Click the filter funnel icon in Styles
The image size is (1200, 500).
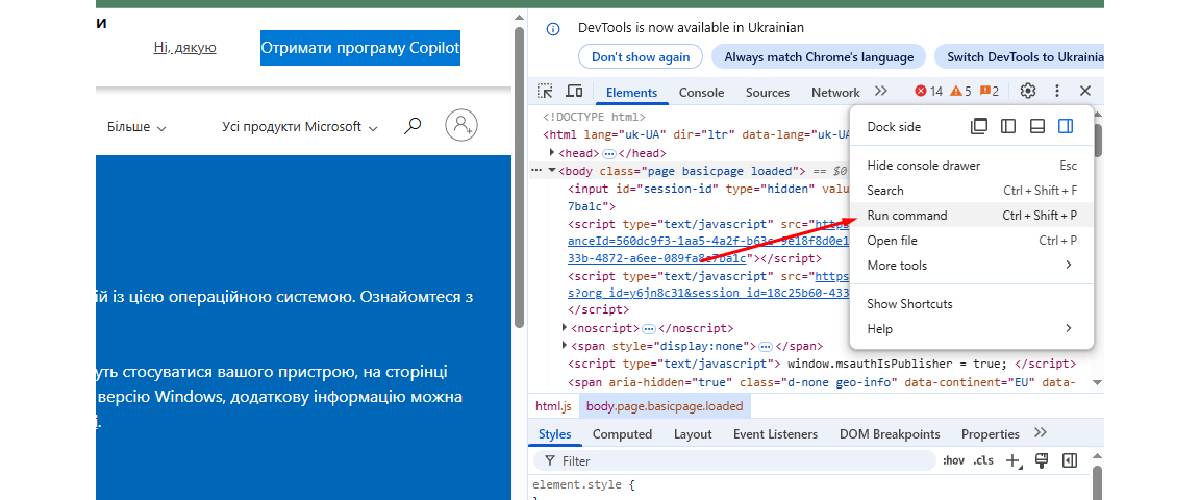pyautogui.click(x=549, y=461)
